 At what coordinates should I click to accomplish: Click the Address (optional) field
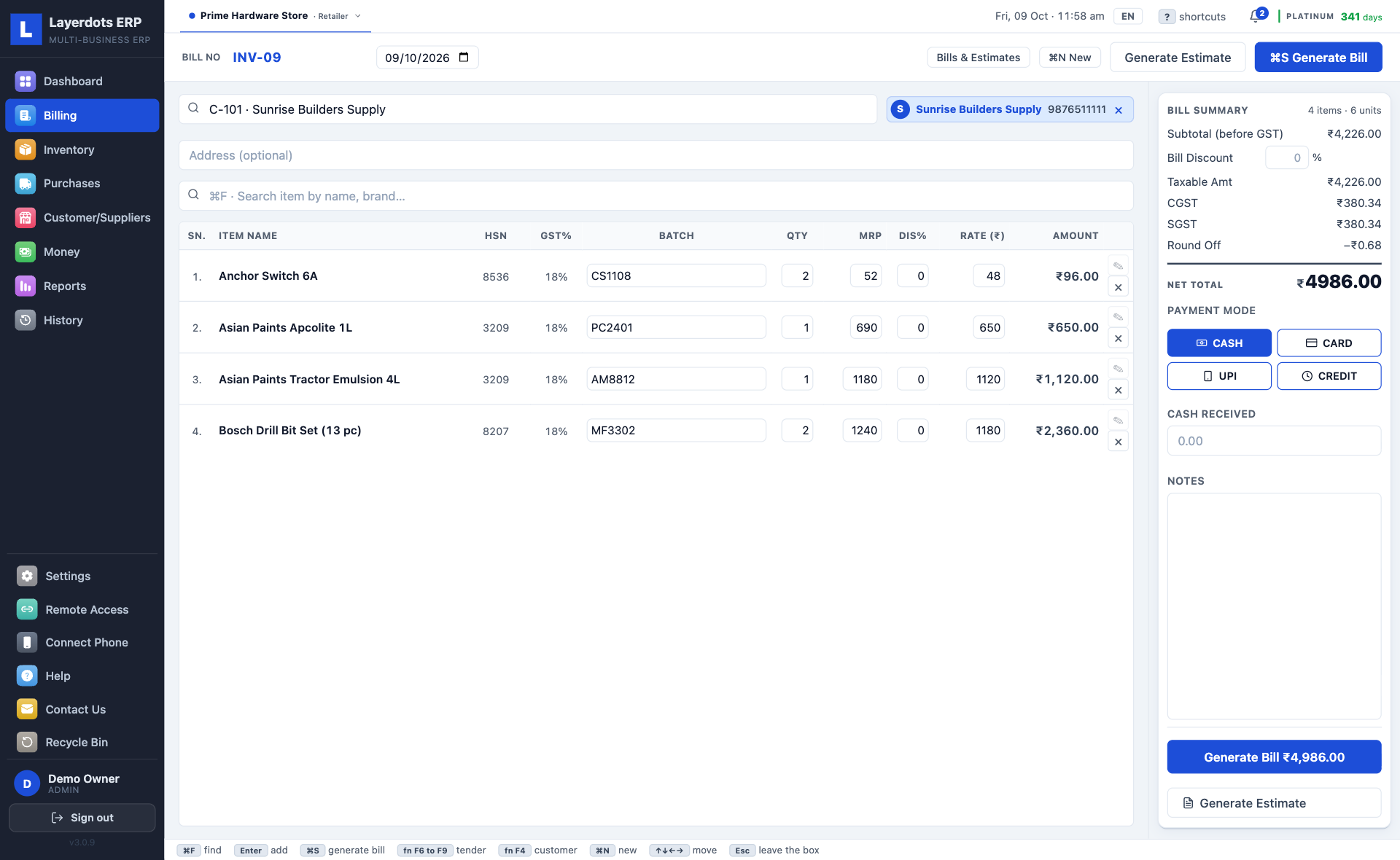pos(656,155)
